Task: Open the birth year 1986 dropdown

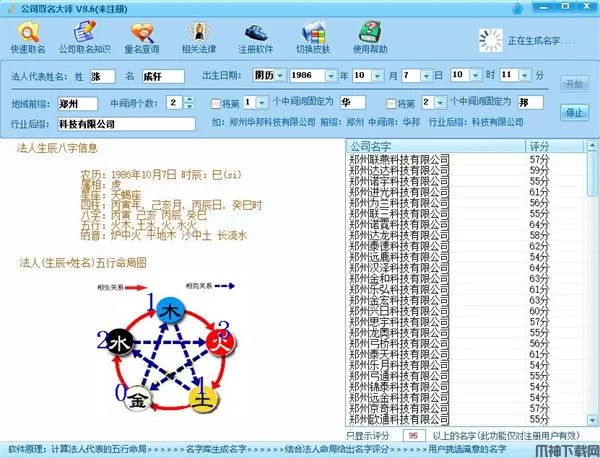Action: click(x=331, y=75)
